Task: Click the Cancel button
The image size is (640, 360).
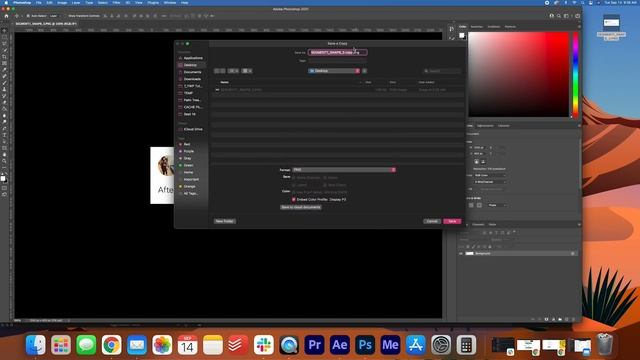Action: [x=432, y=221]
